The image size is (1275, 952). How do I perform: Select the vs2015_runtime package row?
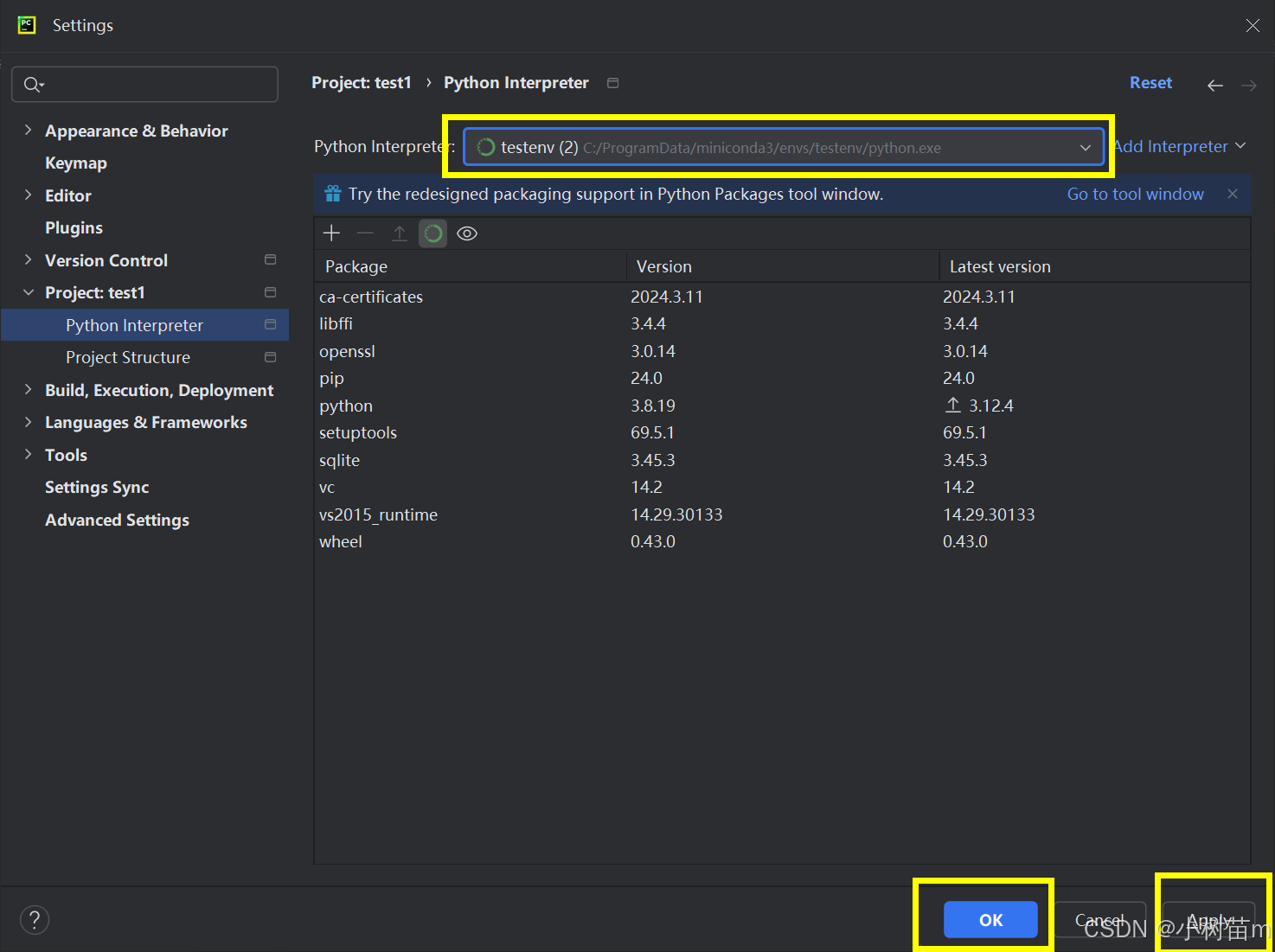pos(782,514)
